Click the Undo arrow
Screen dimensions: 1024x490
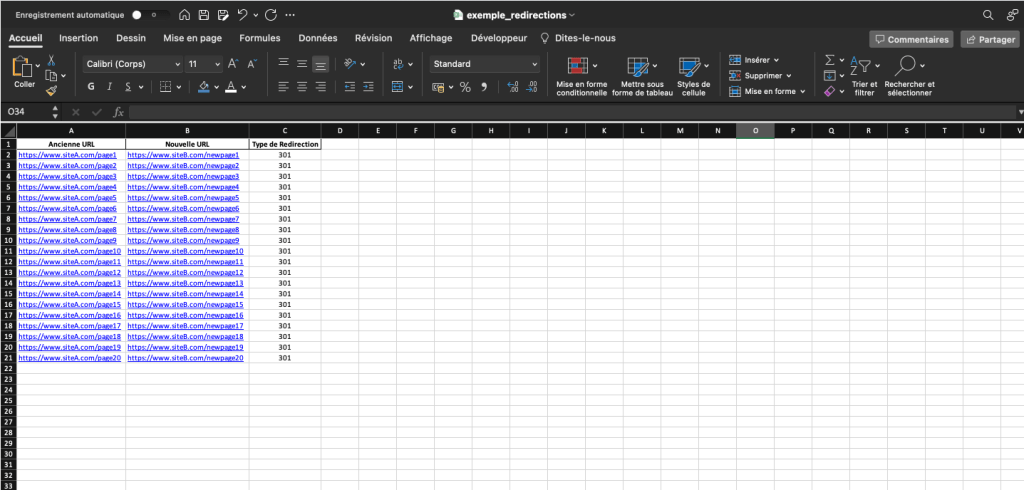point(242,14)
